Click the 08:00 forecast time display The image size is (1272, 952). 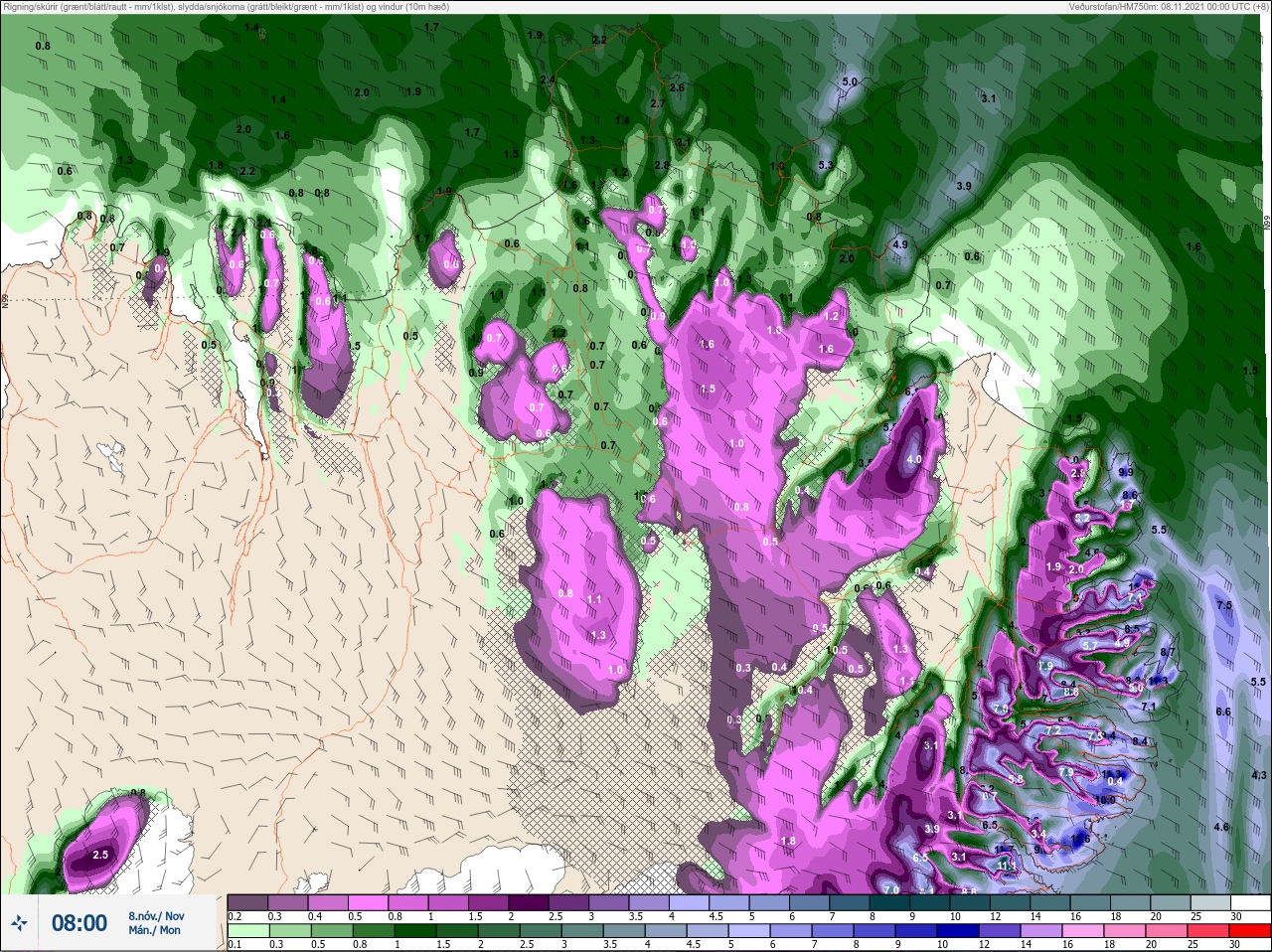pos(79,923)
